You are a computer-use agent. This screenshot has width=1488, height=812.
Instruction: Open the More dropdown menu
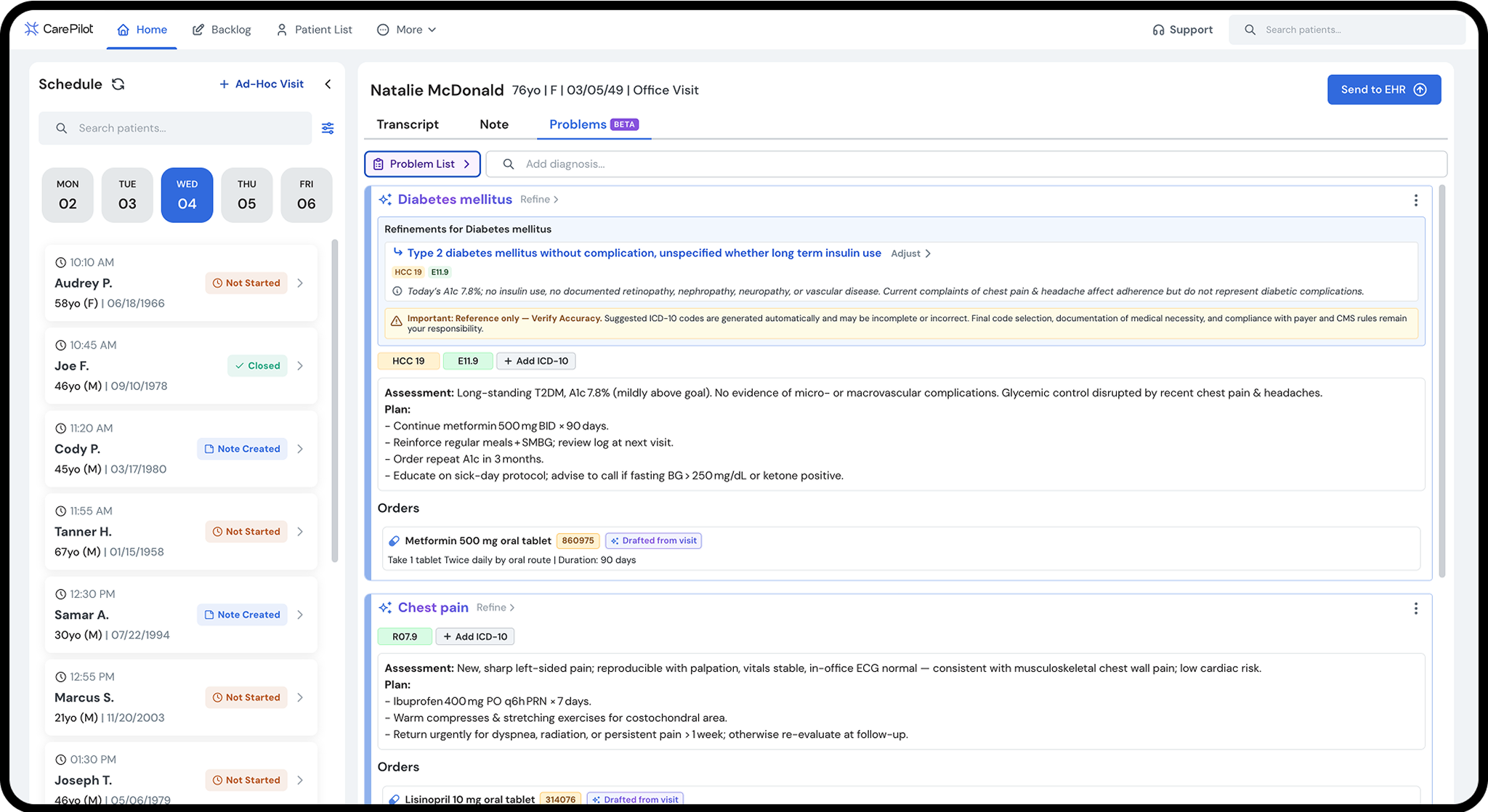click(407, 30)
